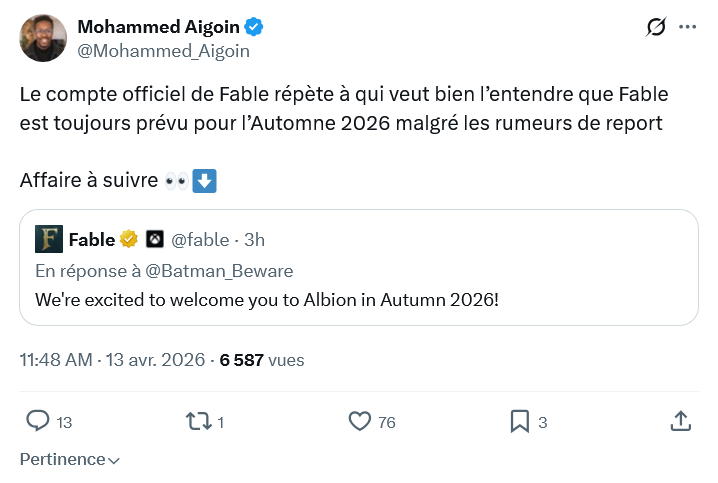
Task: Open the three-dot more options menu
Action: point(687,27)
